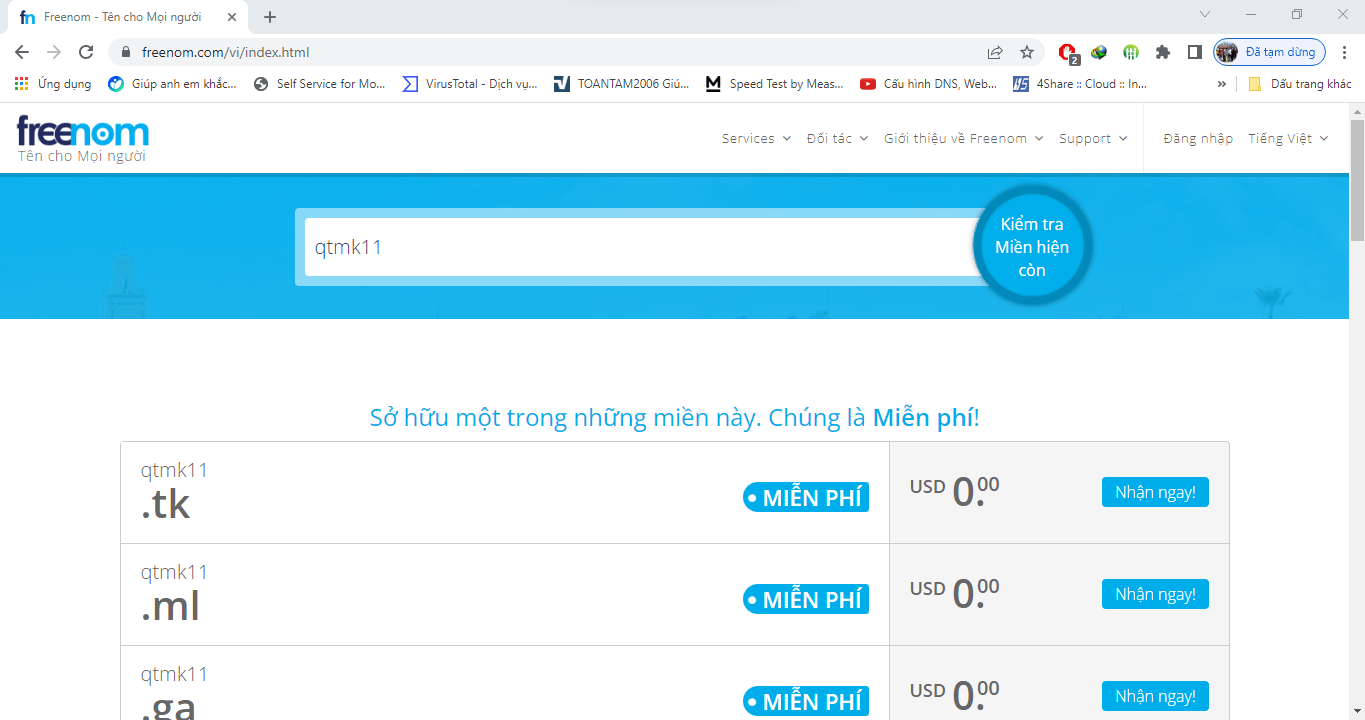Open the 'Self Service for Mo...' bookmark
Image resolution: width=1365 pixels, height=720 pixels.
[320, 84]
